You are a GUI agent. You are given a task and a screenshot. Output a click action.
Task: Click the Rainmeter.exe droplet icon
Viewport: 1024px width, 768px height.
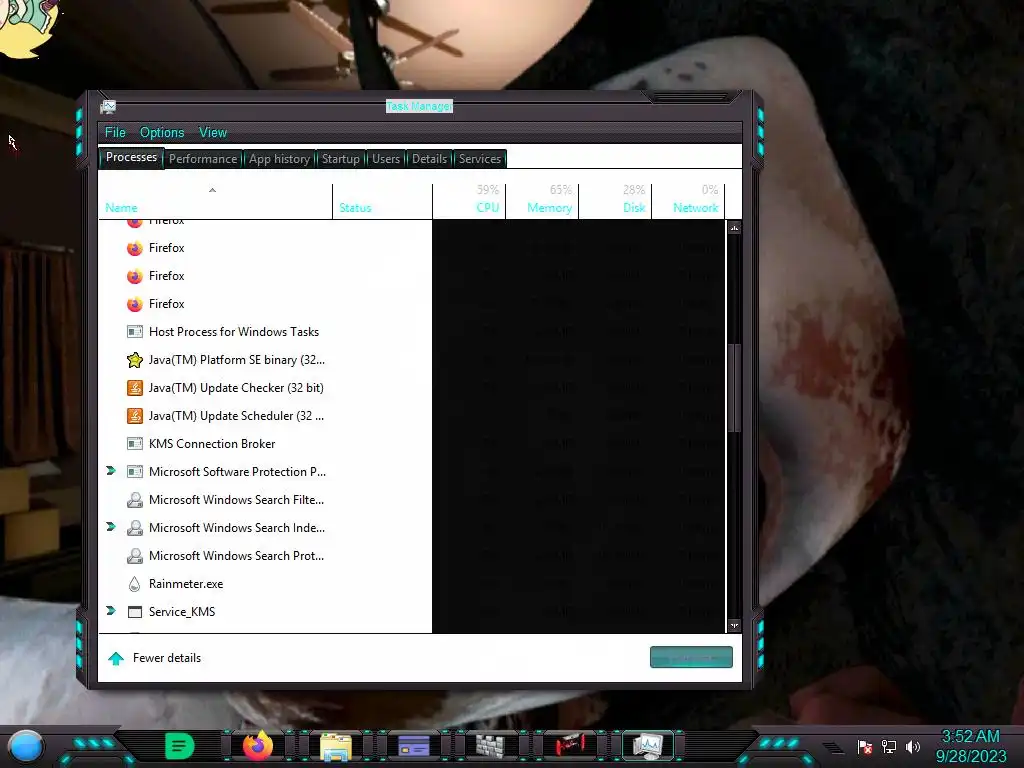point(135,584)
